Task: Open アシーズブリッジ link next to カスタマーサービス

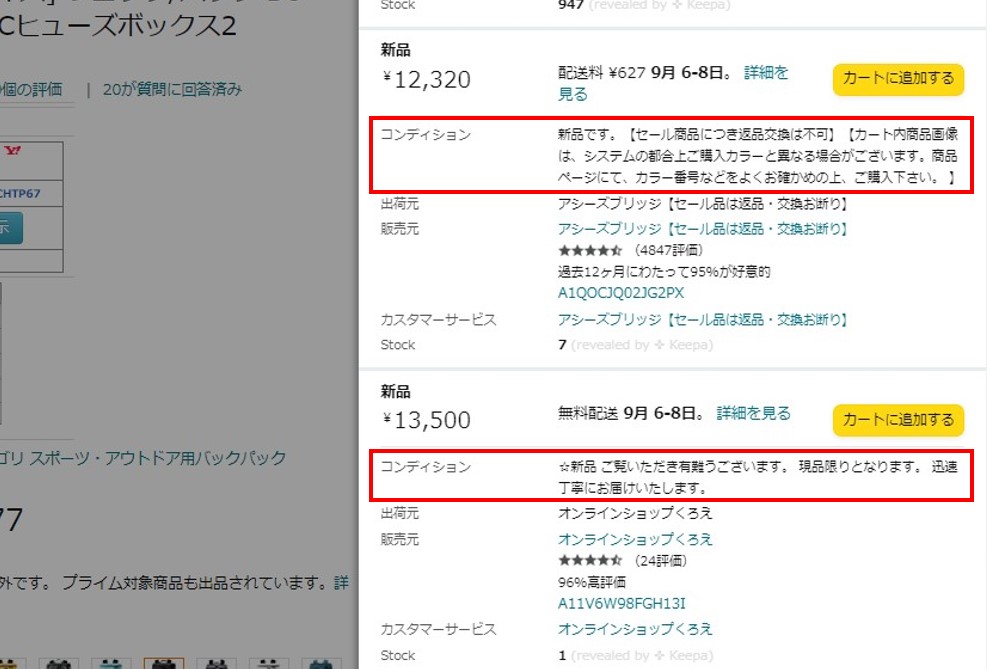Action: click(x=702, y=320)
